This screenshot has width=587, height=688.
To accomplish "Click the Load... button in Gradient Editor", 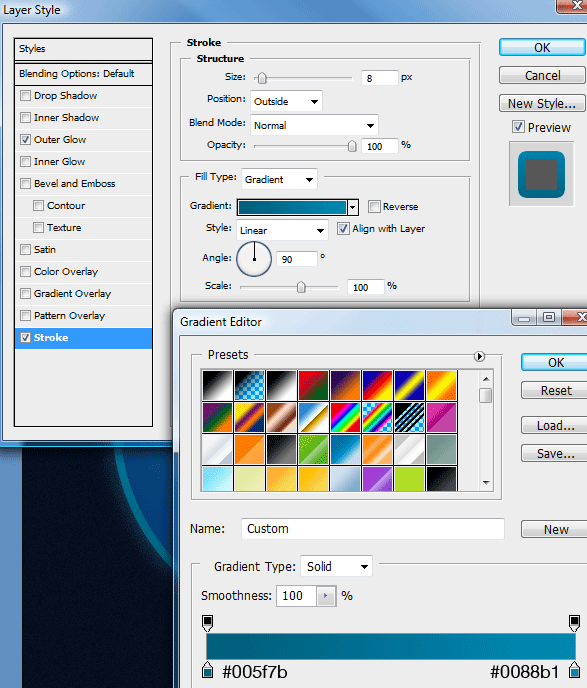I will point(555,425).
